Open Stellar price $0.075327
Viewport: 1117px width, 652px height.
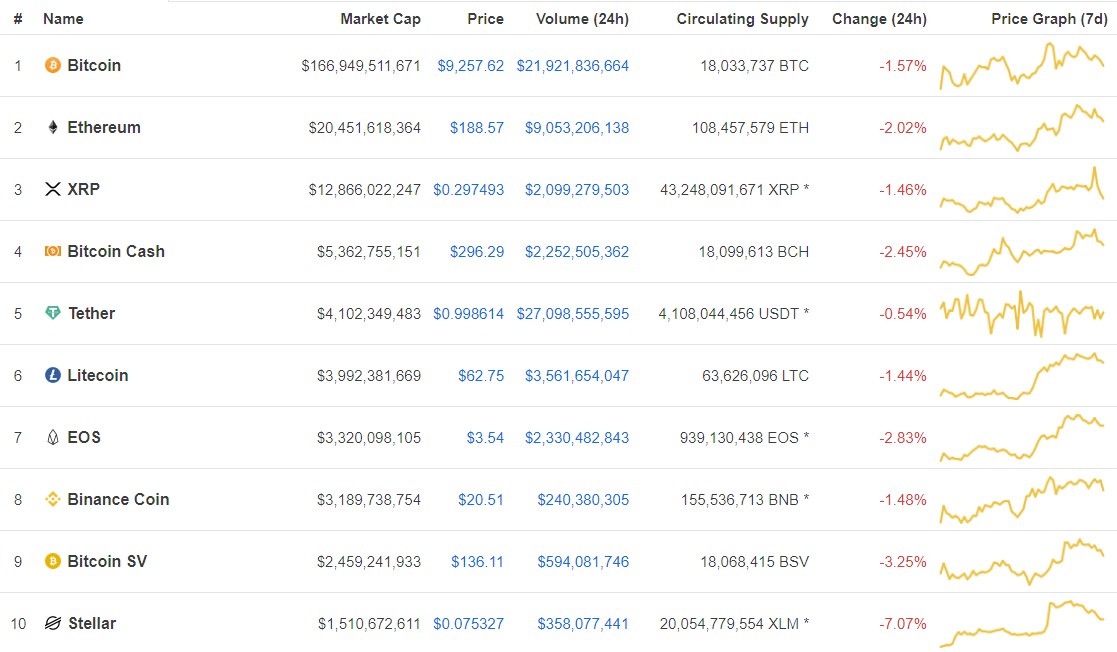point(468,624)
